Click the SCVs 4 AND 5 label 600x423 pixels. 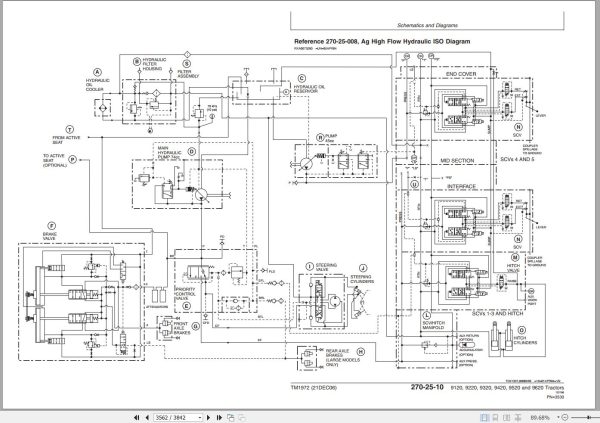517,159
